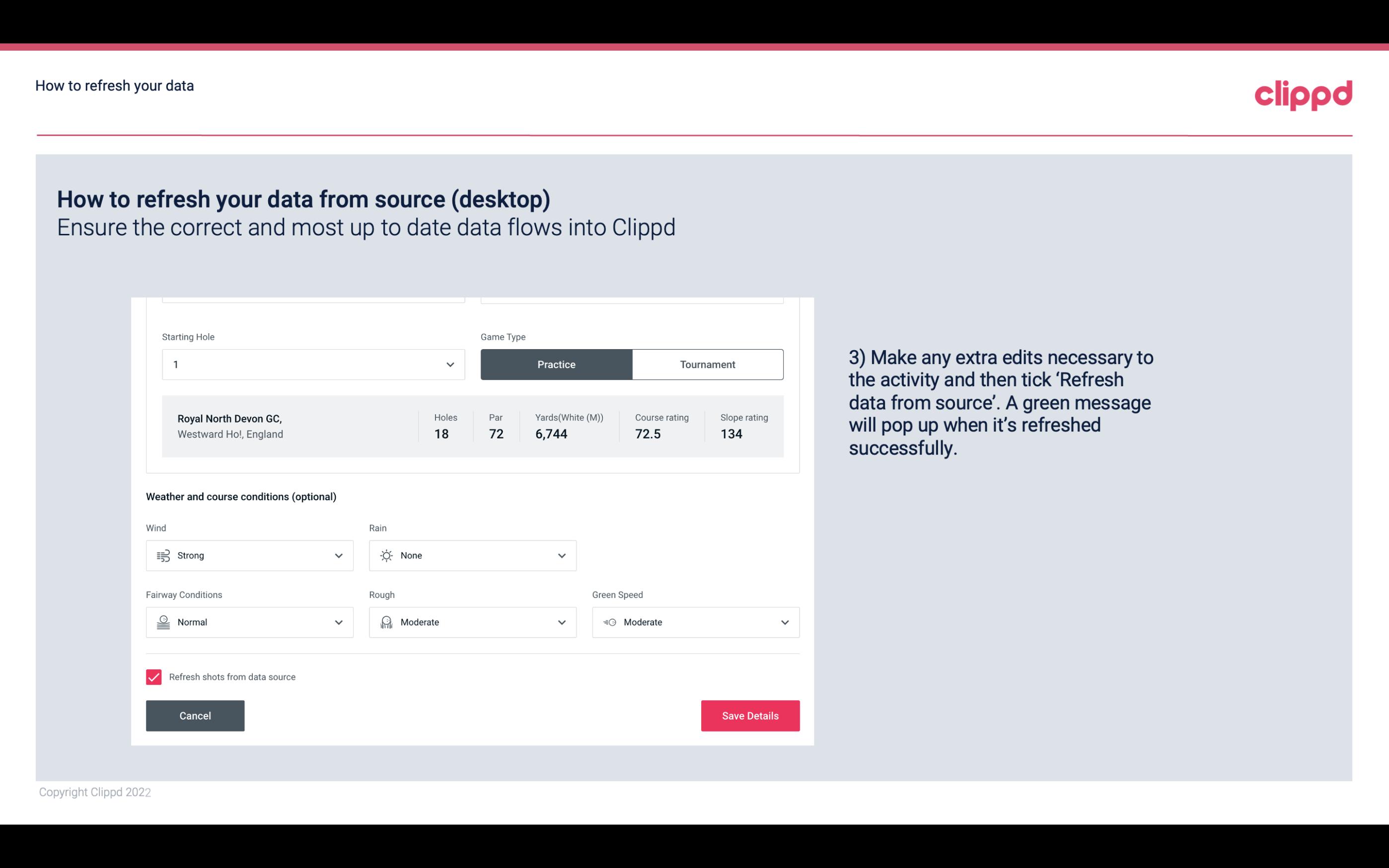Click the starting hole dropdown arrow
The height and width of the screenshot is (868, 1389).
point(450,364)
